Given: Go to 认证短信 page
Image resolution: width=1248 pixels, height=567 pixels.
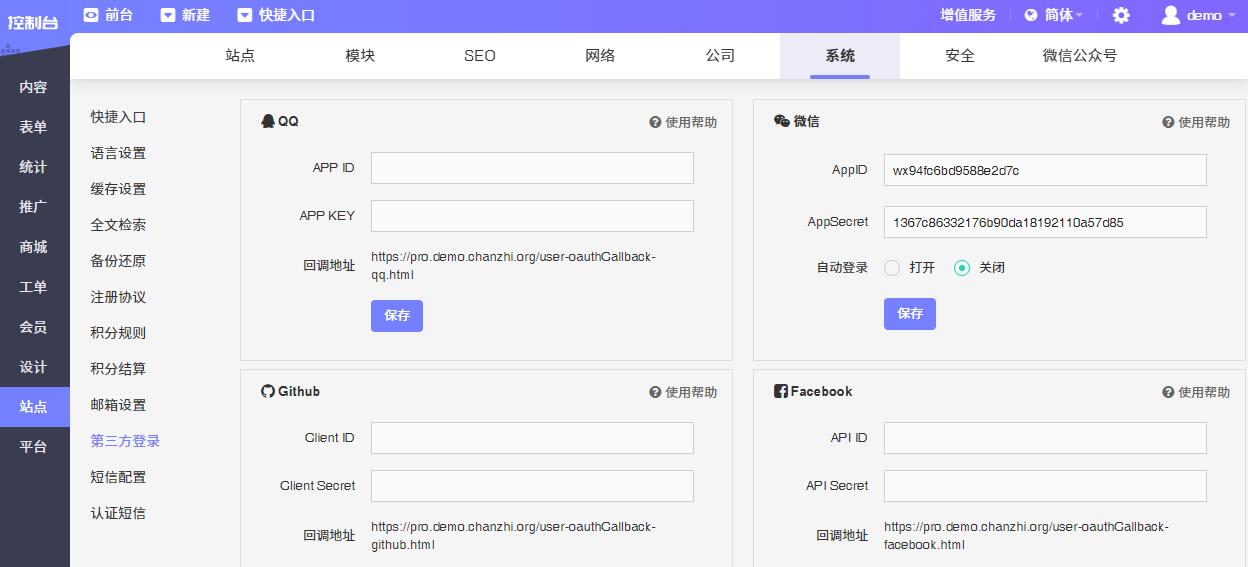Looking at the screenshot, I should coord(118,513).
